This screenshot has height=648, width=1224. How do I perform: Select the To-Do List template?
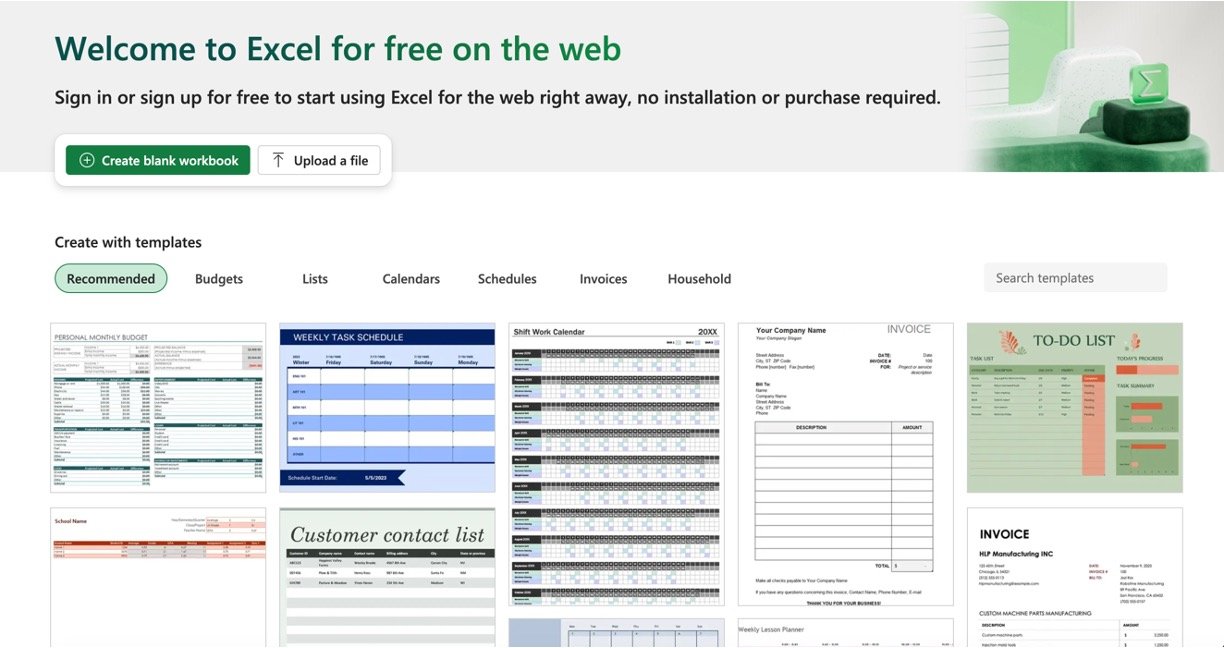[x=1075, y=407]
